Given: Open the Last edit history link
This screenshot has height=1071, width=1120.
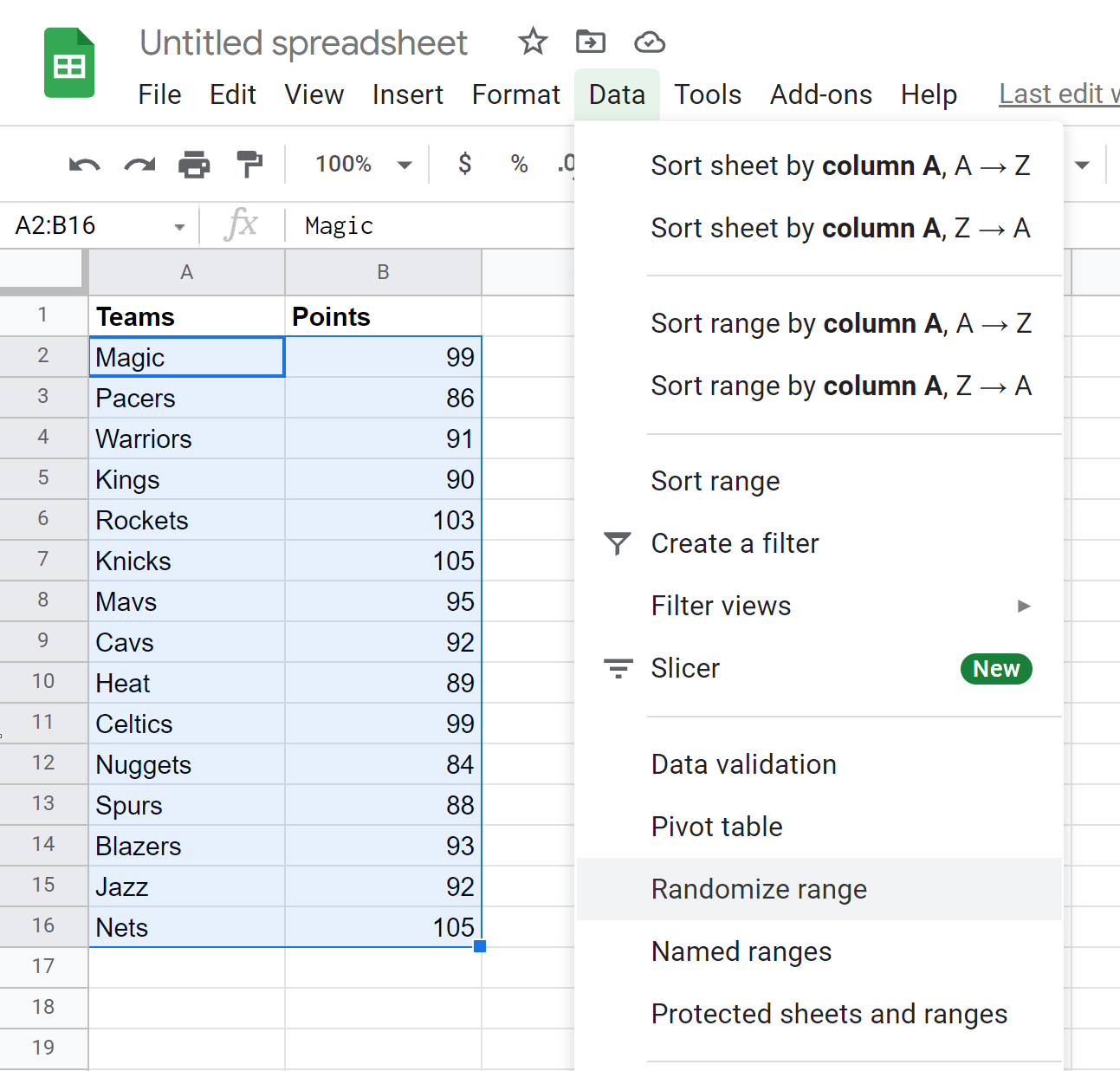Looking at the screenshot, I should pyautogui.click(x=1058, y=94).
